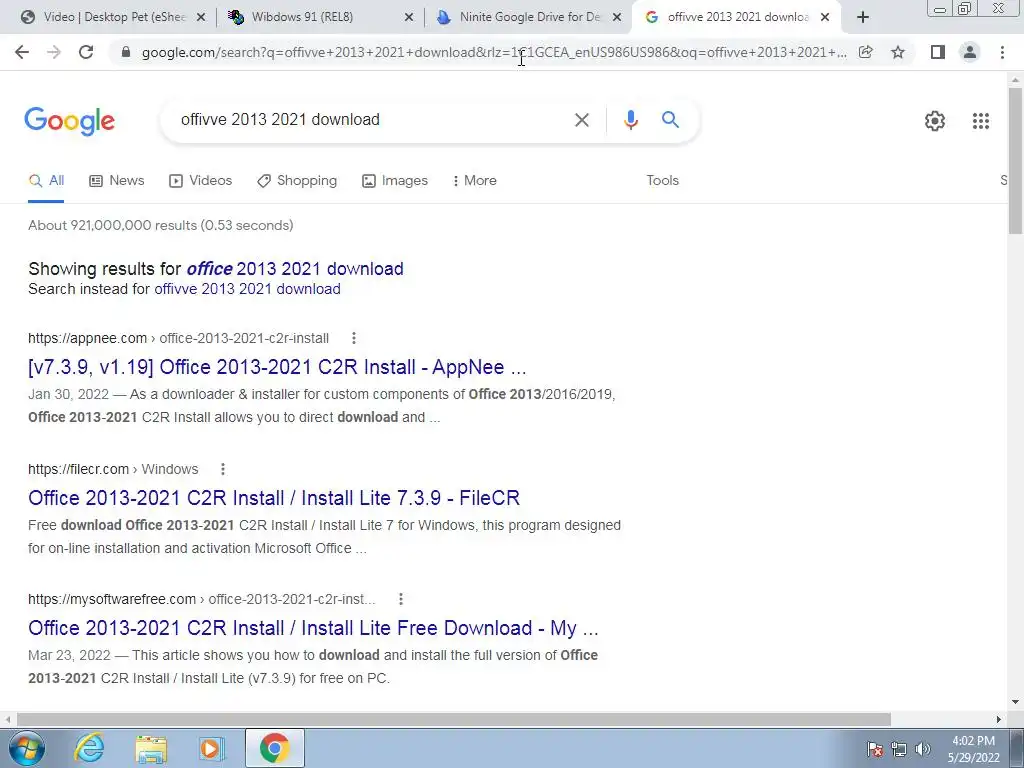Viewport: 1024px width, 768px height.
Task: Expand the More search filters menu
Action: point(475,181)
